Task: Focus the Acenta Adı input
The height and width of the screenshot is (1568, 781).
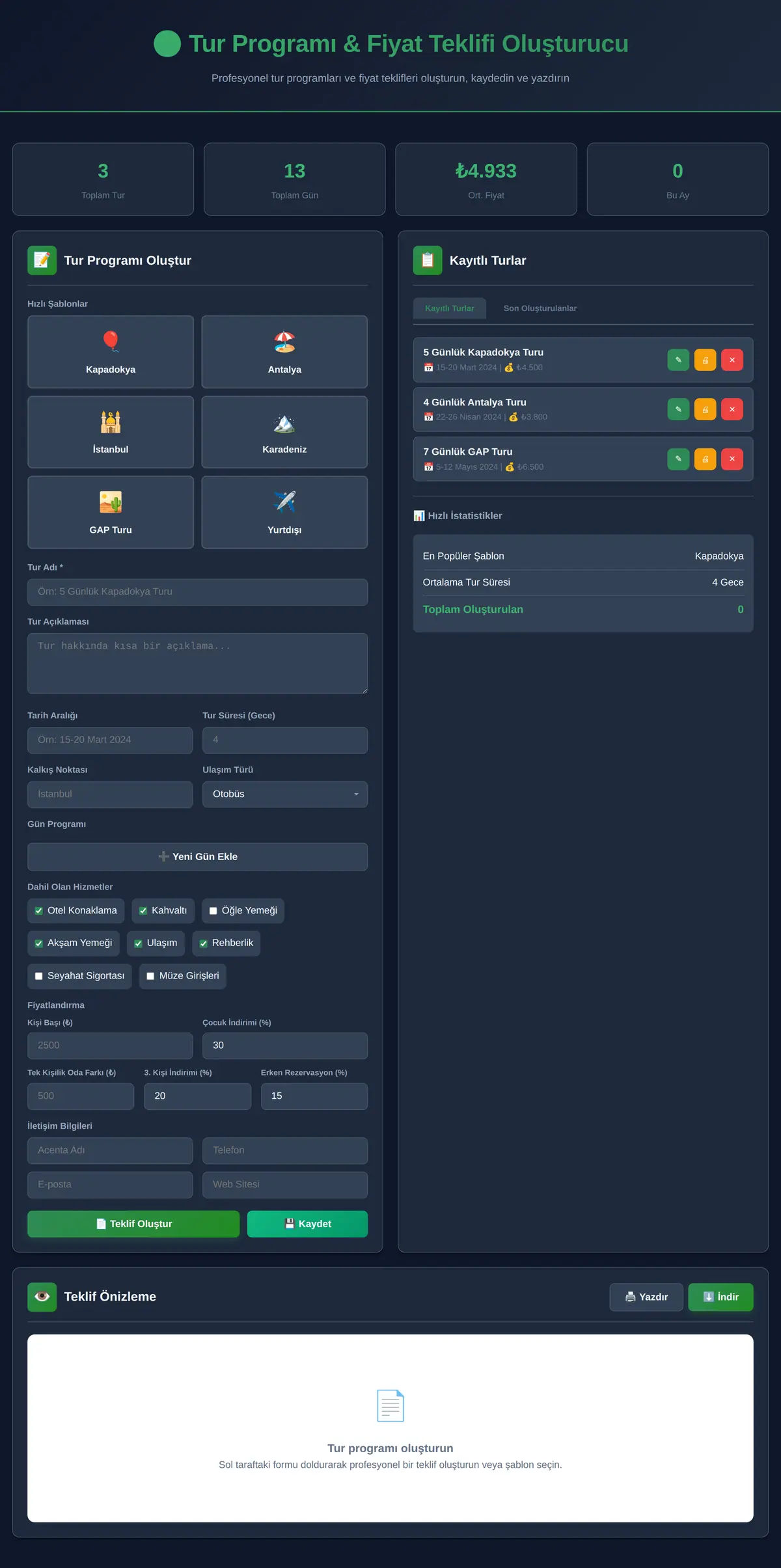Action: click(x=110, y=1150)
